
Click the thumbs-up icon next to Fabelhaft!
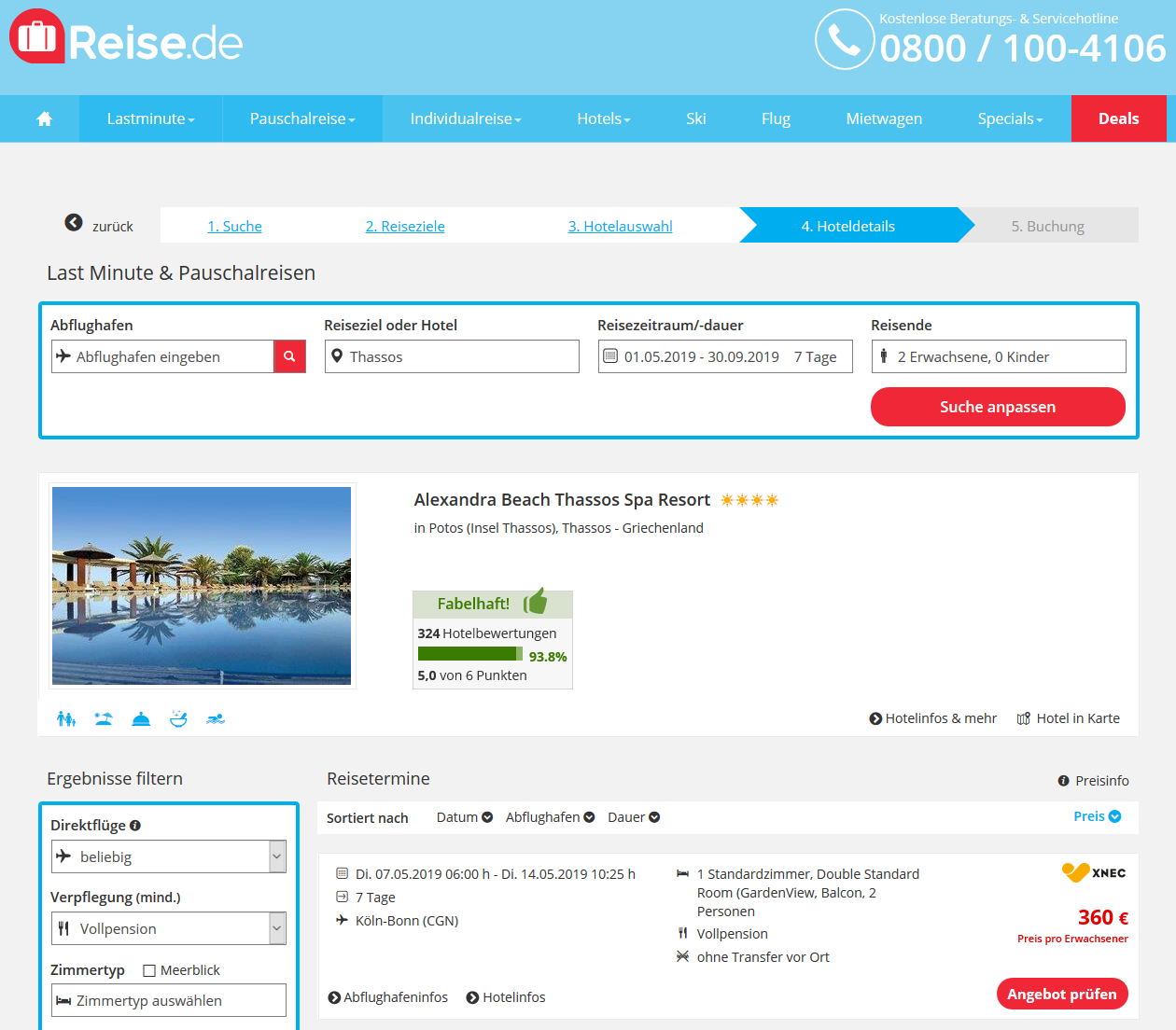(536, 602)
